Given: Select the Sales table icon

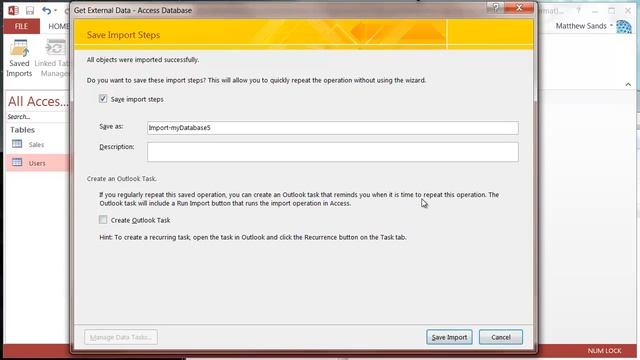Looking at the screenshot, I should tap(17, 144).
